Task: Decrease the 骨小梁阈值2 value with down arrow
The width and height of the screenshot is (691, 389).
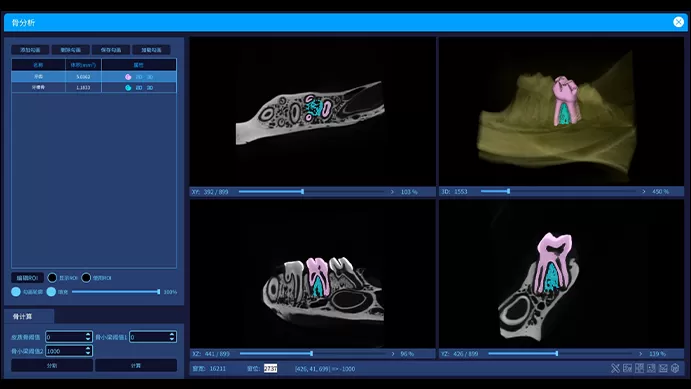Action: pyautogui.click(x=88, y=353)
